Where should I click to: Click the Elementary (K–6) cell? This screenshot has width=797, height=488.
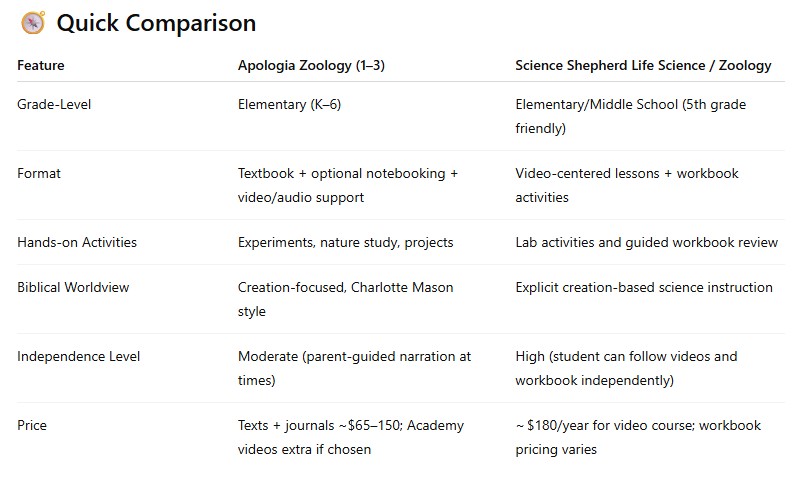point(289,104)
